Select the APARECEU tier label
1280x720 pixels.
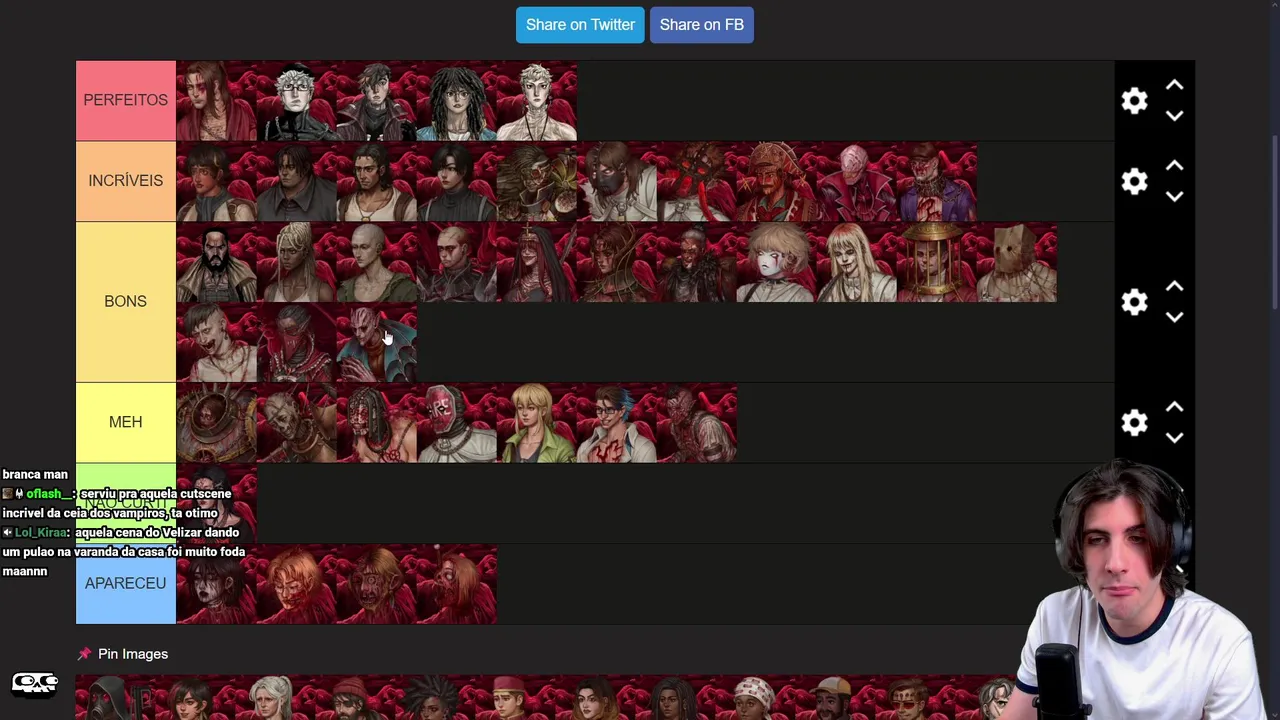pyautogui.click(x=126, y=583)
